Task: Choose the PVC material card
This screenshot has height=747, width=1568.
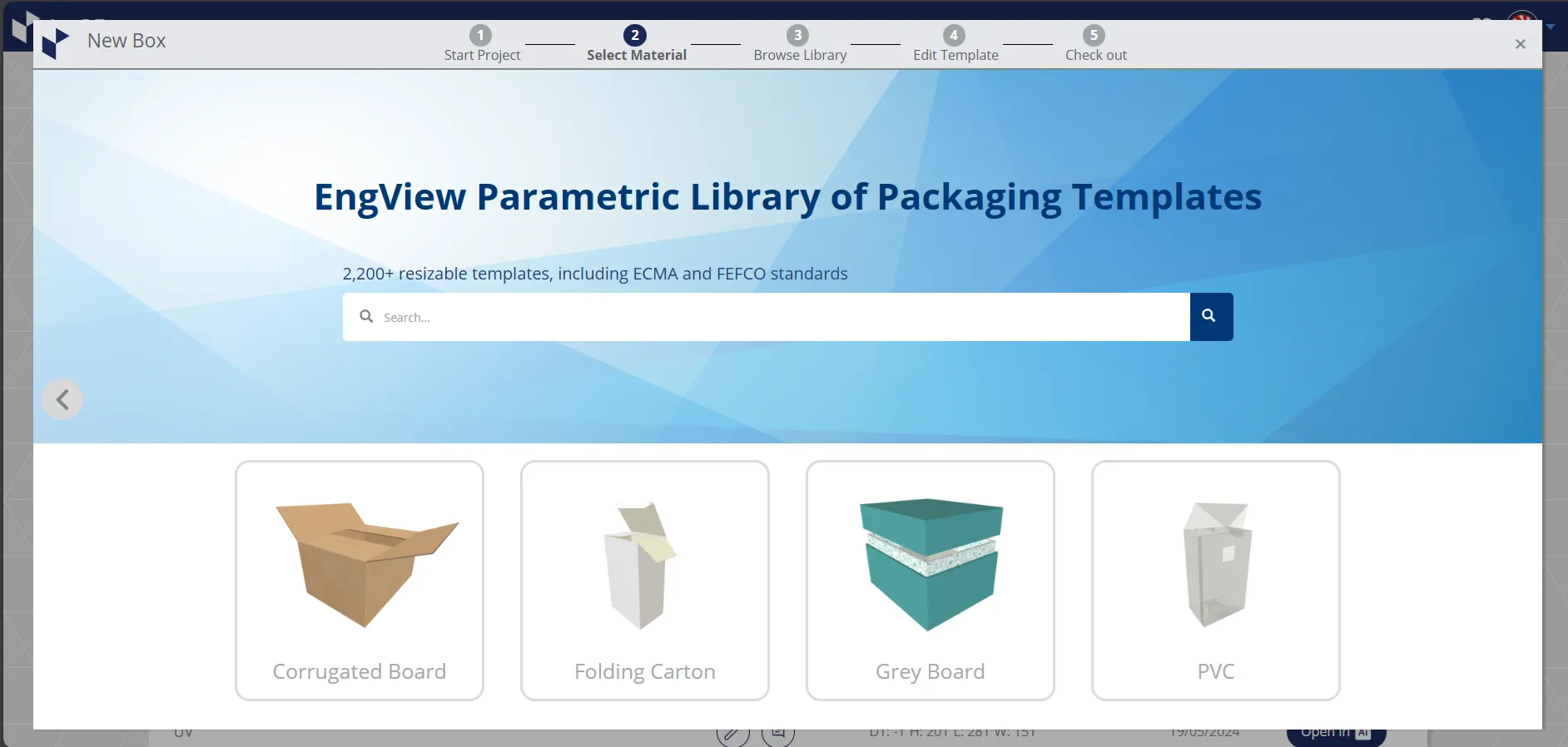Action: (1216, 581)
